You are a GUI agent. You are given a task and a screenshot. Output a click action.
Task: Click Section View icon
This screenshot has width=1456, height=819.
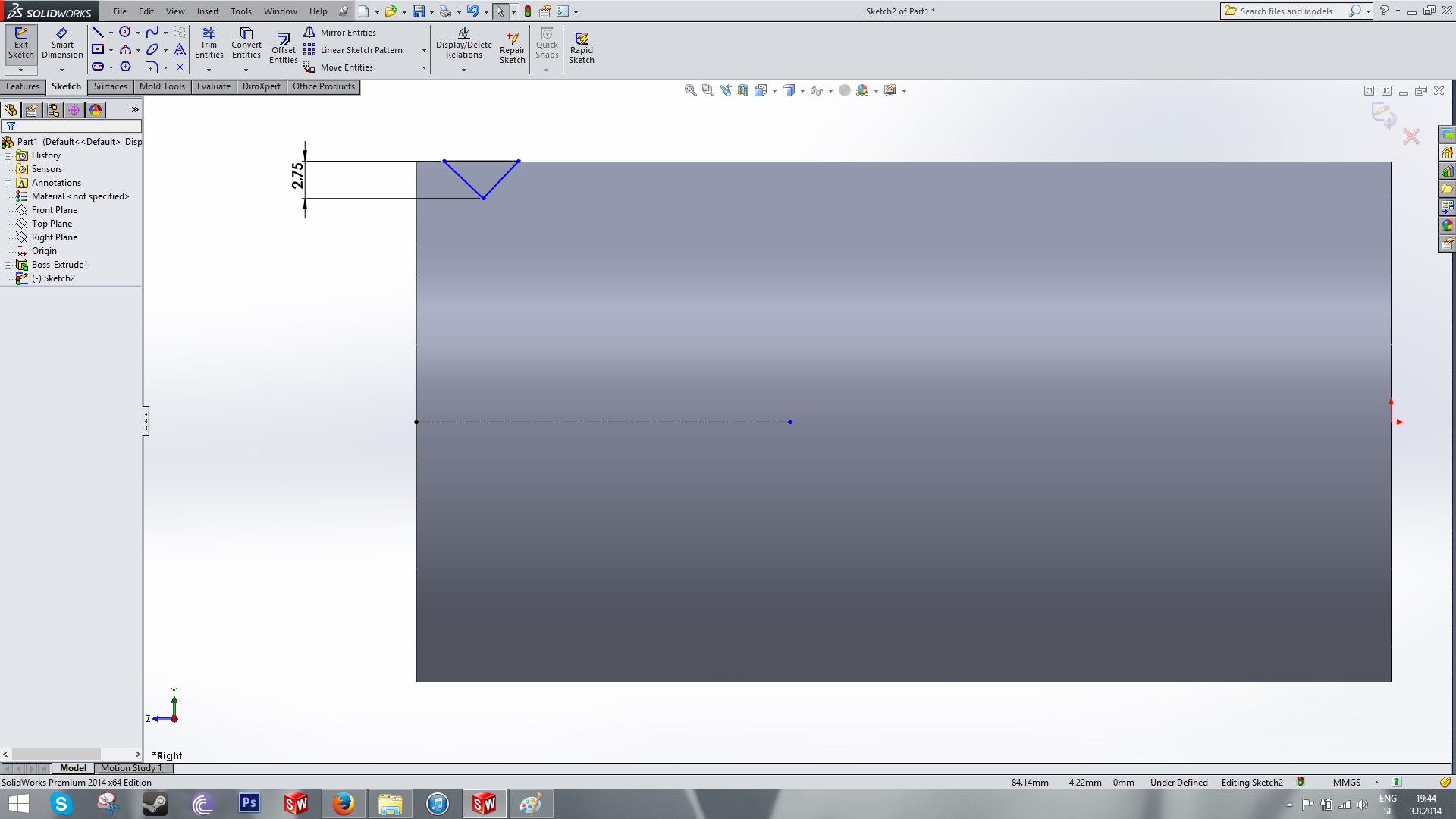743,91
